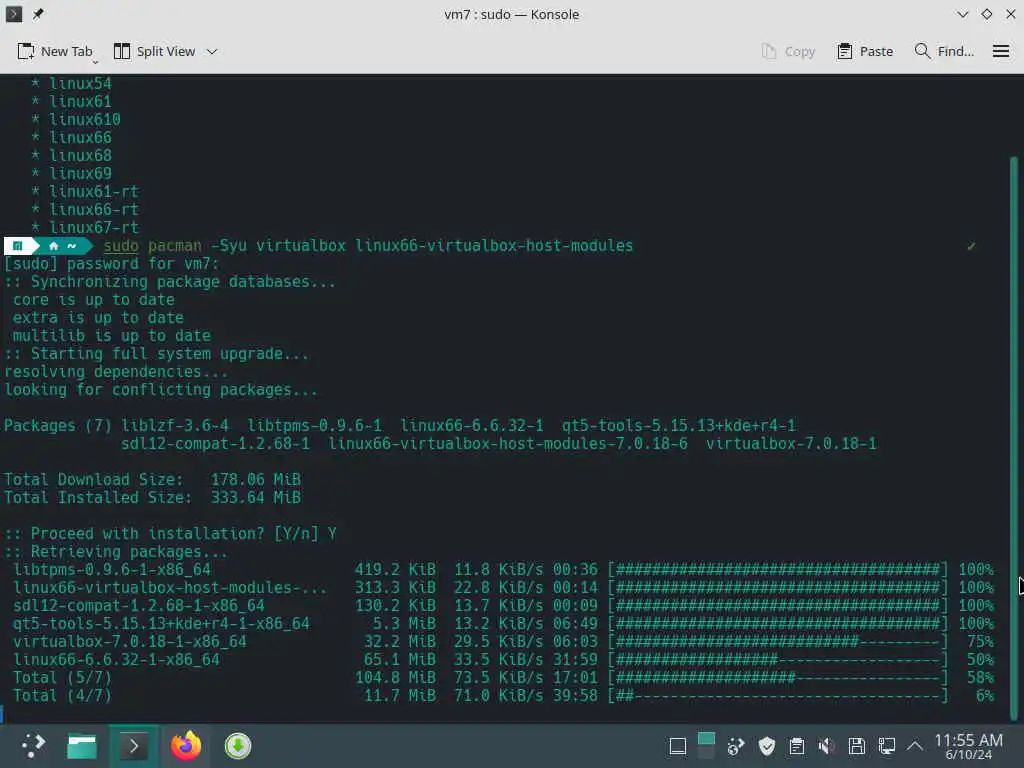Image resolution: width=1024 pixels, height=768 pixels.
Task: Switch to Konsole taskbar entry
Action: pyautogui.click(x=133, y=745)
